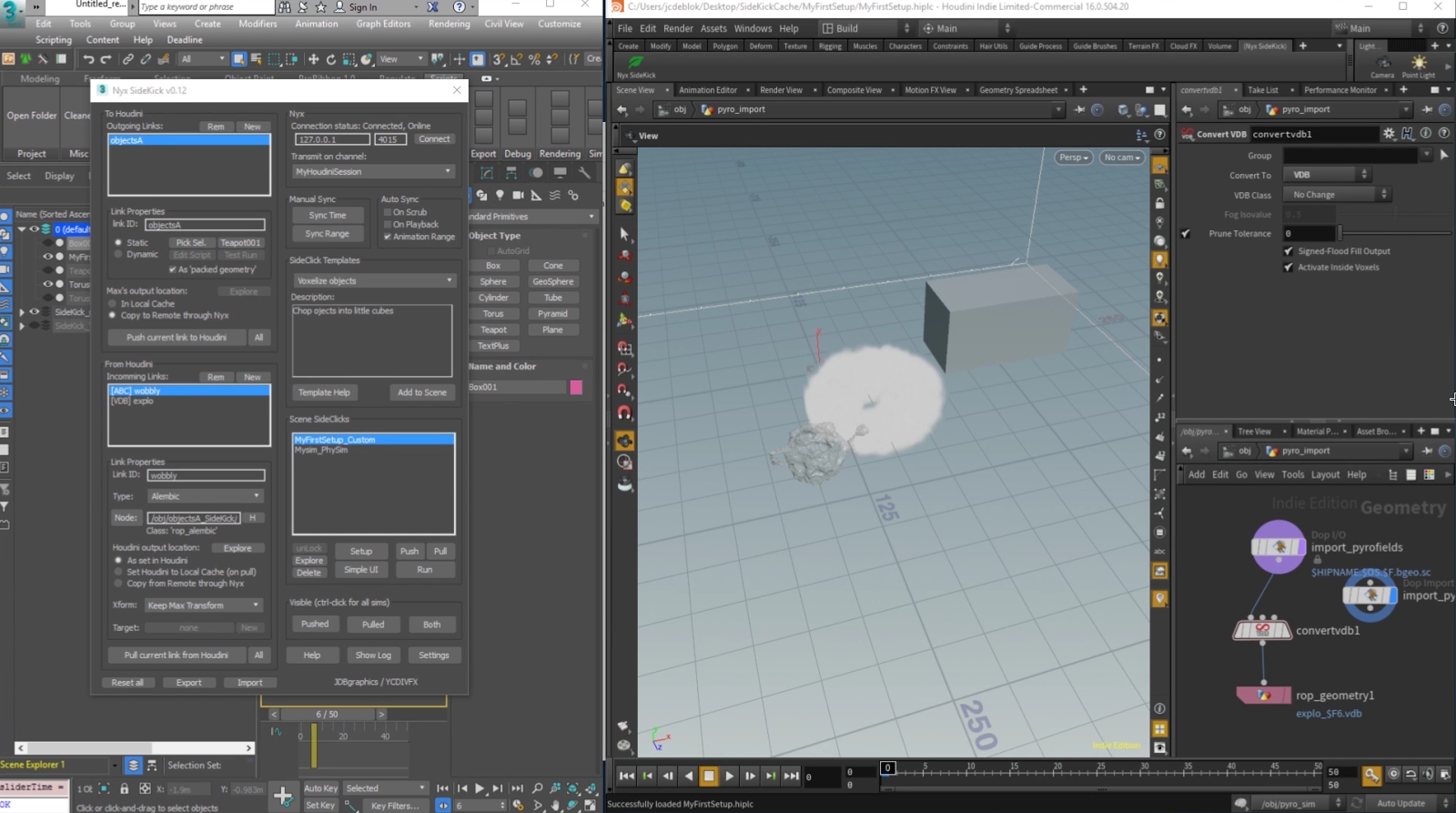Click Push current link to Houdini button
1456x813 pixels.
pyautogui.click(x=177, y=338)
